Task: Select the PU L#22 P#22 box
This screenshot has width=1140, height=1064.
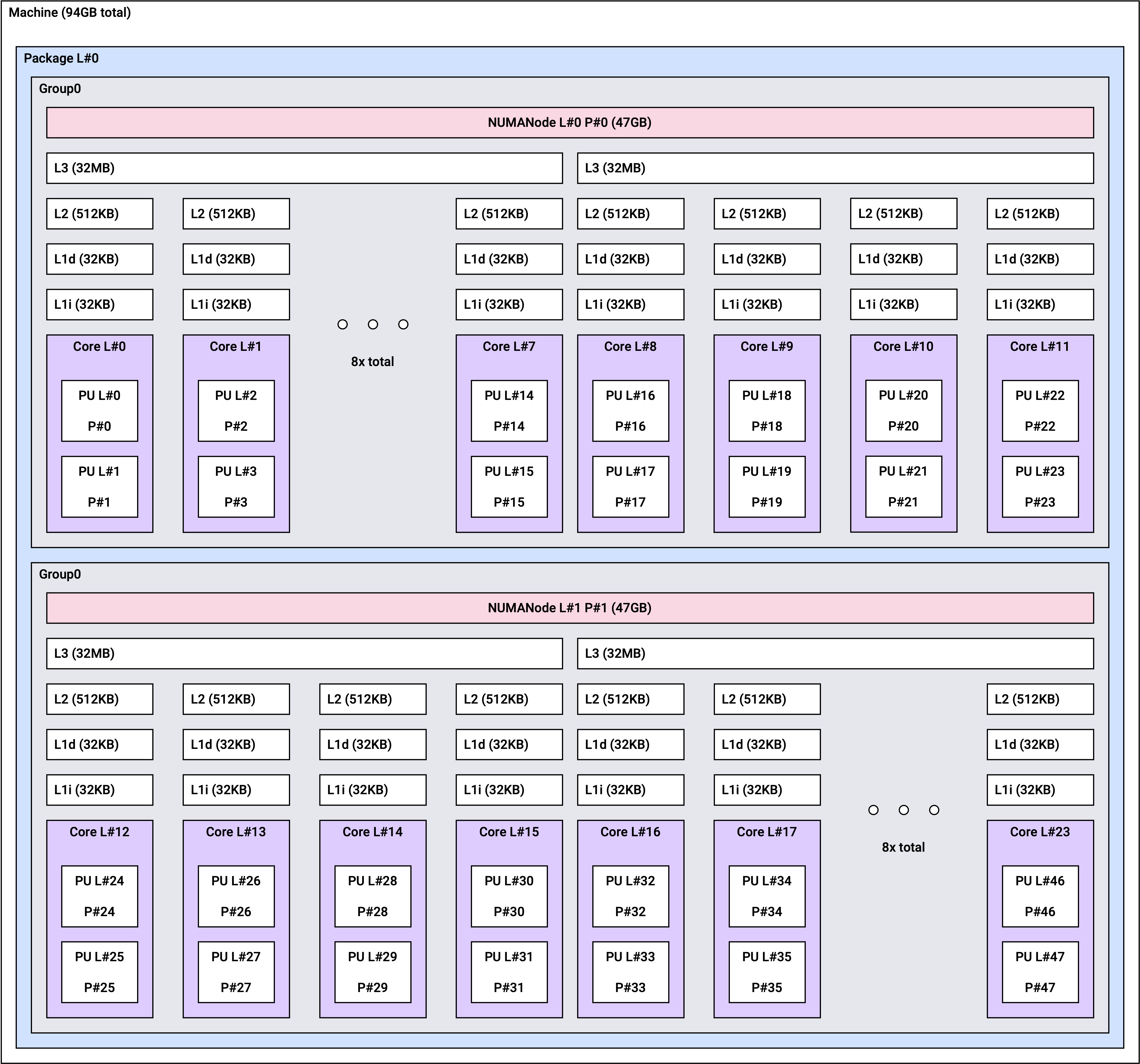Action: (1040, 411)
